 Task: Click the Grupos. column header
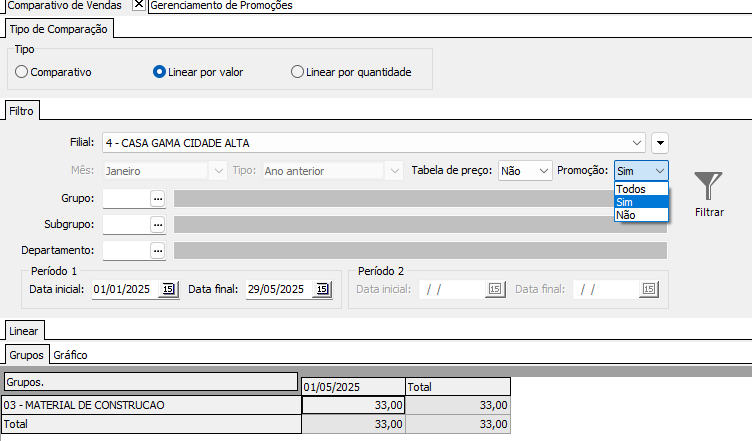click(150, 382)
